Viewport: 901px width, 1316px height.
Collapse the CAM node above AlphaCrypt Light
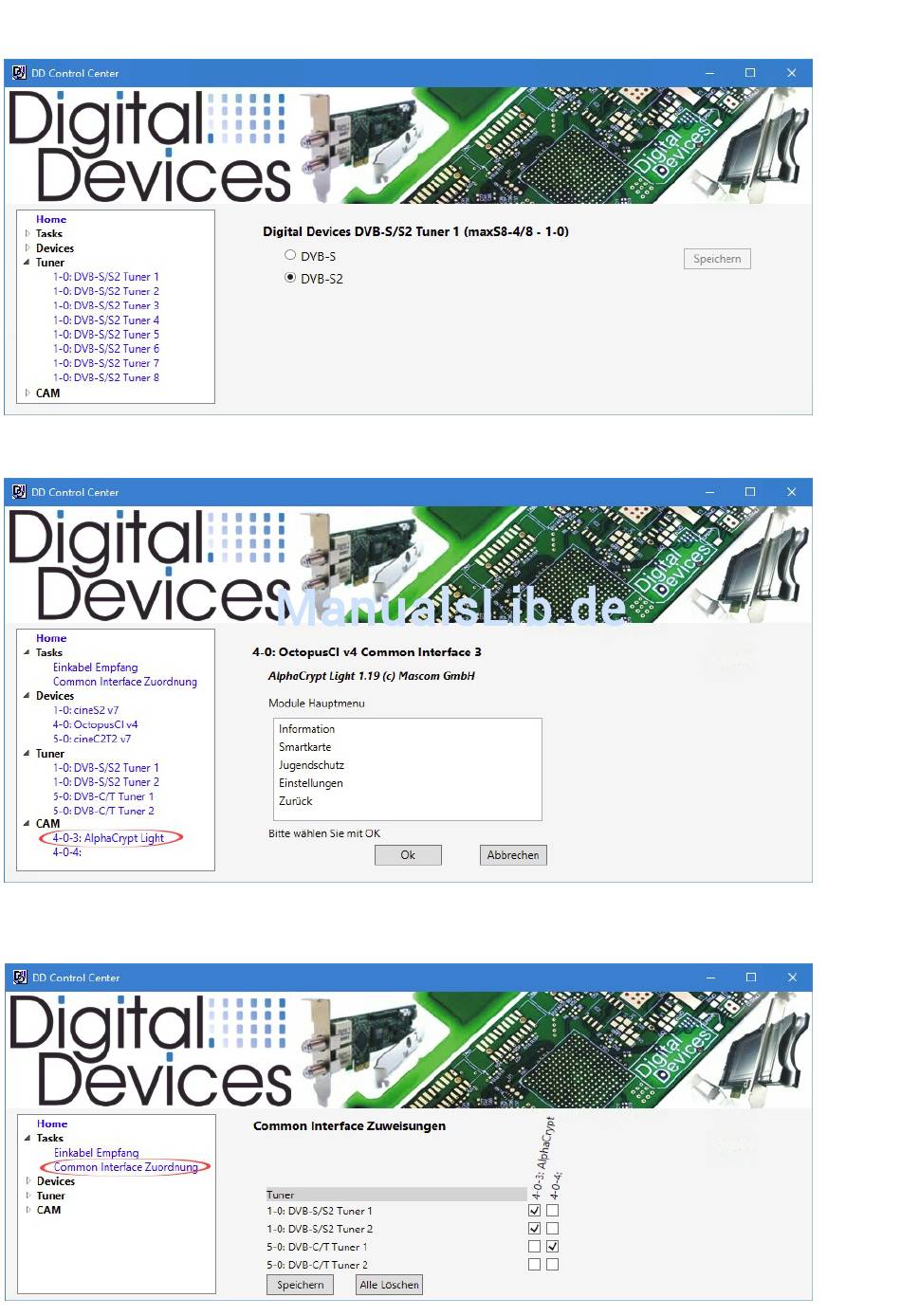28,823
